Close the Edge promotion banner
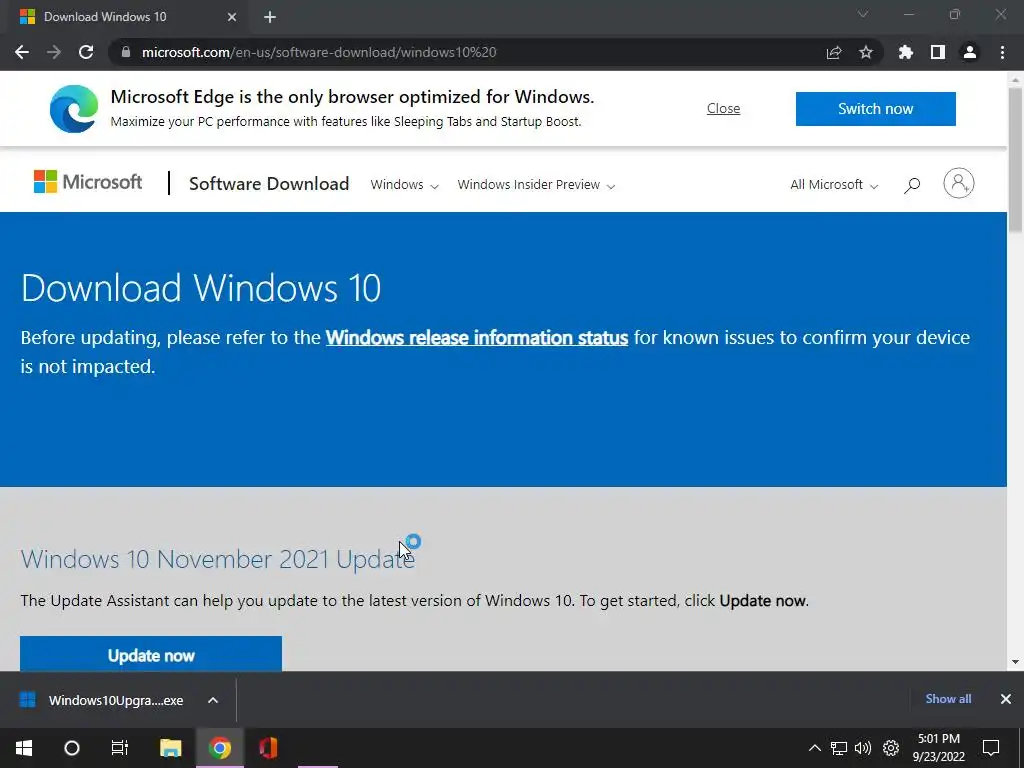The height and width of the screenshot is (768, 1024). [x=724, y=108]
